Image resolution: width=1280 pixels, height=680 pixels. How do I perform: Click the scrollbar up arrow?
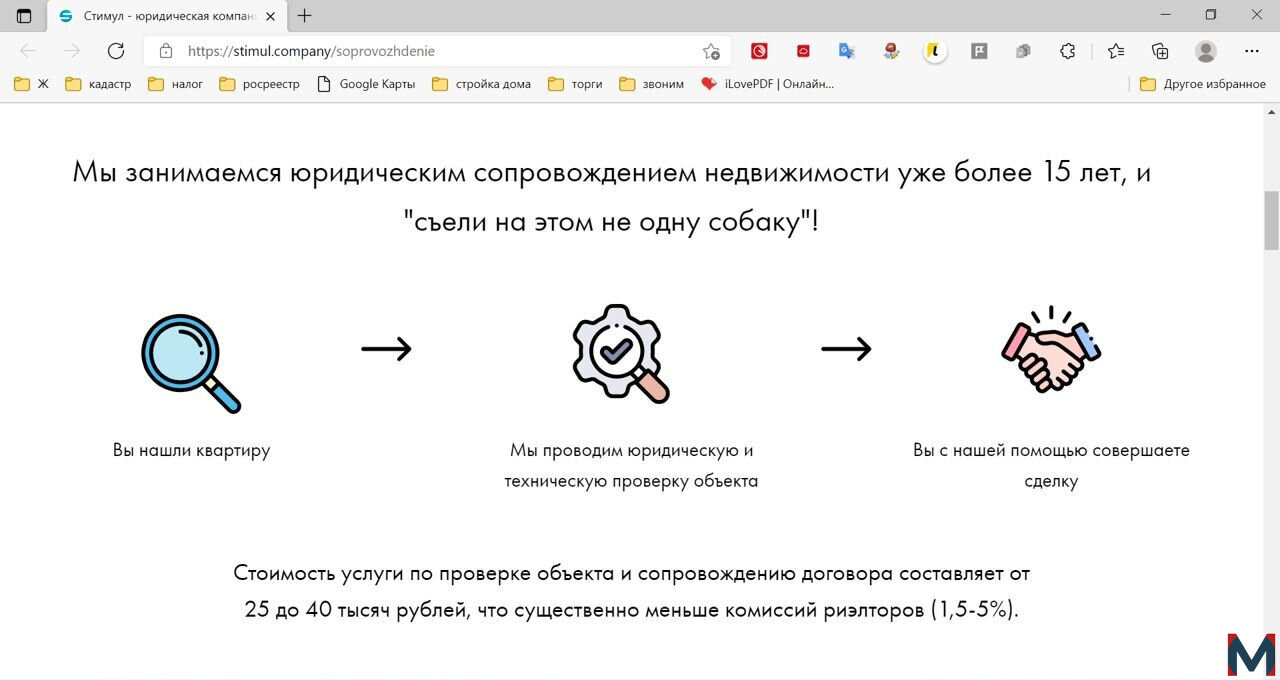[x=1272, y=111]
